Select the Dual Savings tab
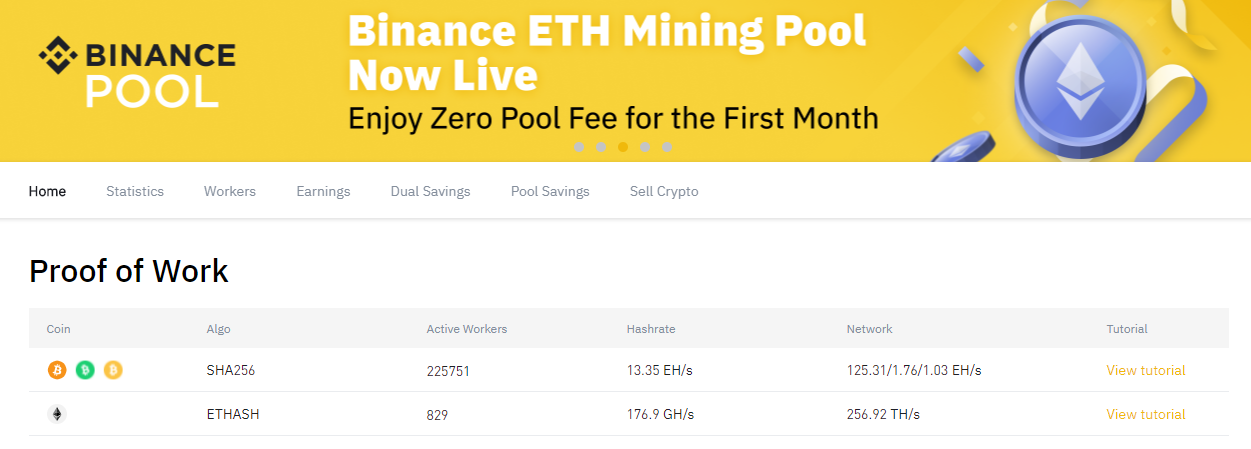 pos(430,191)
